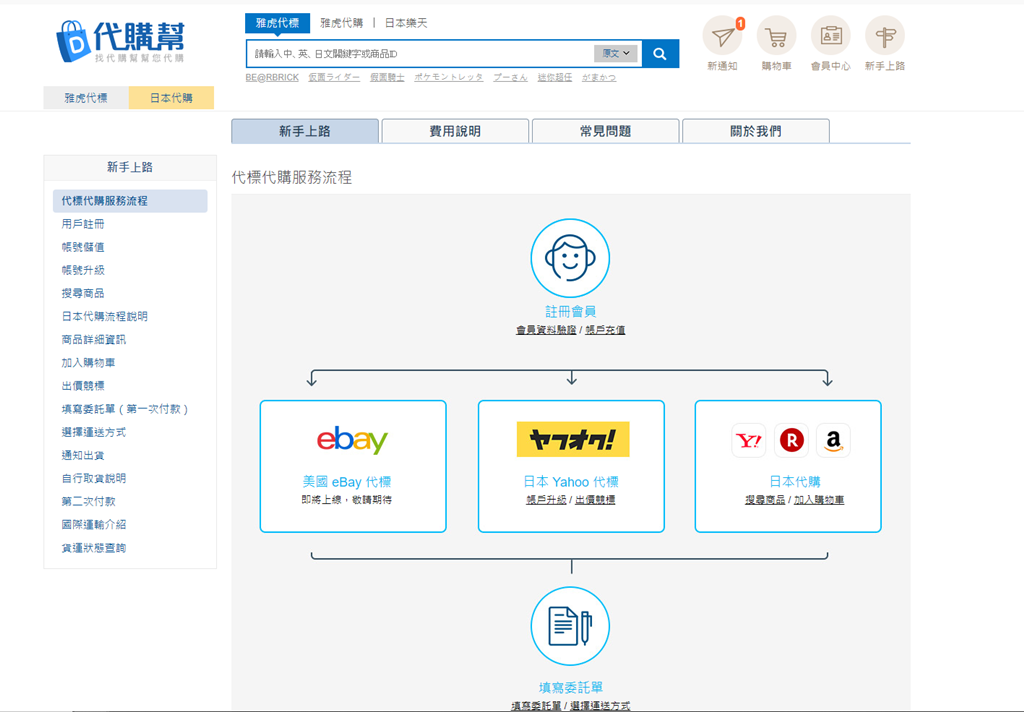Click the 搜尋商品 link in the 日本代購 card
Image resolution: width=1024 pixels, height=712 pixels.
[x=765, y=500]
